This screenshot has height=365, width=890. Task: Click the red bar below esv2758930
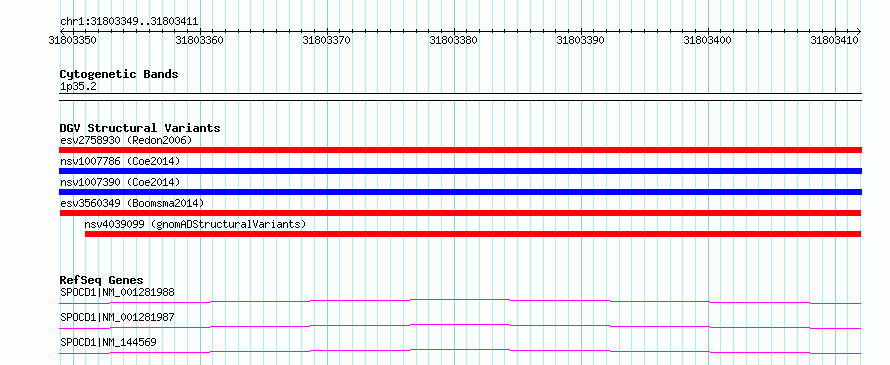click(x=460, y=150)
